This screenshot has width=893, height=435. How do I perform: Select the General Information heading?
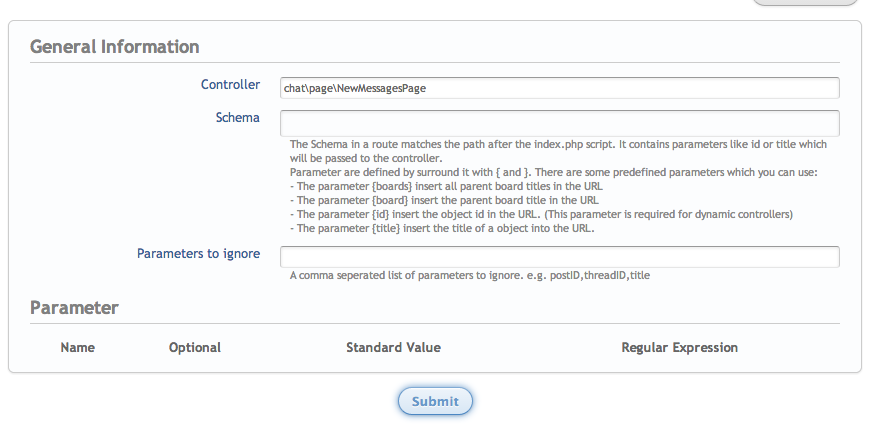(115, 47)
